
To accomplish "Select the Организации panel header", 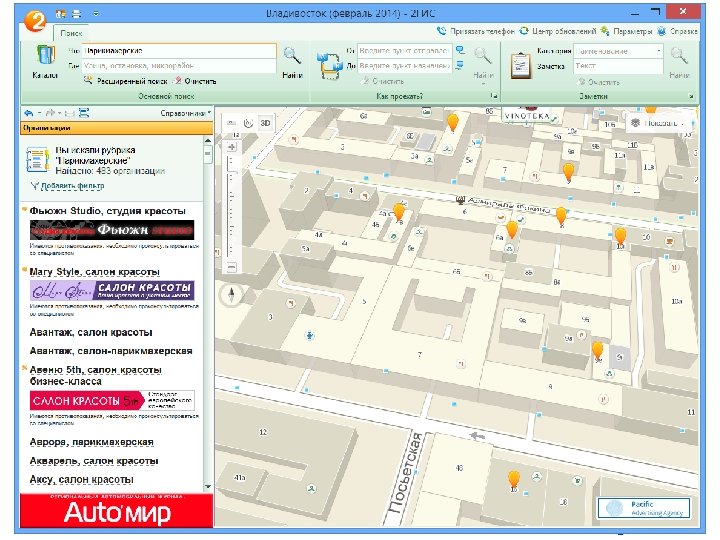I will click(117, 128).
